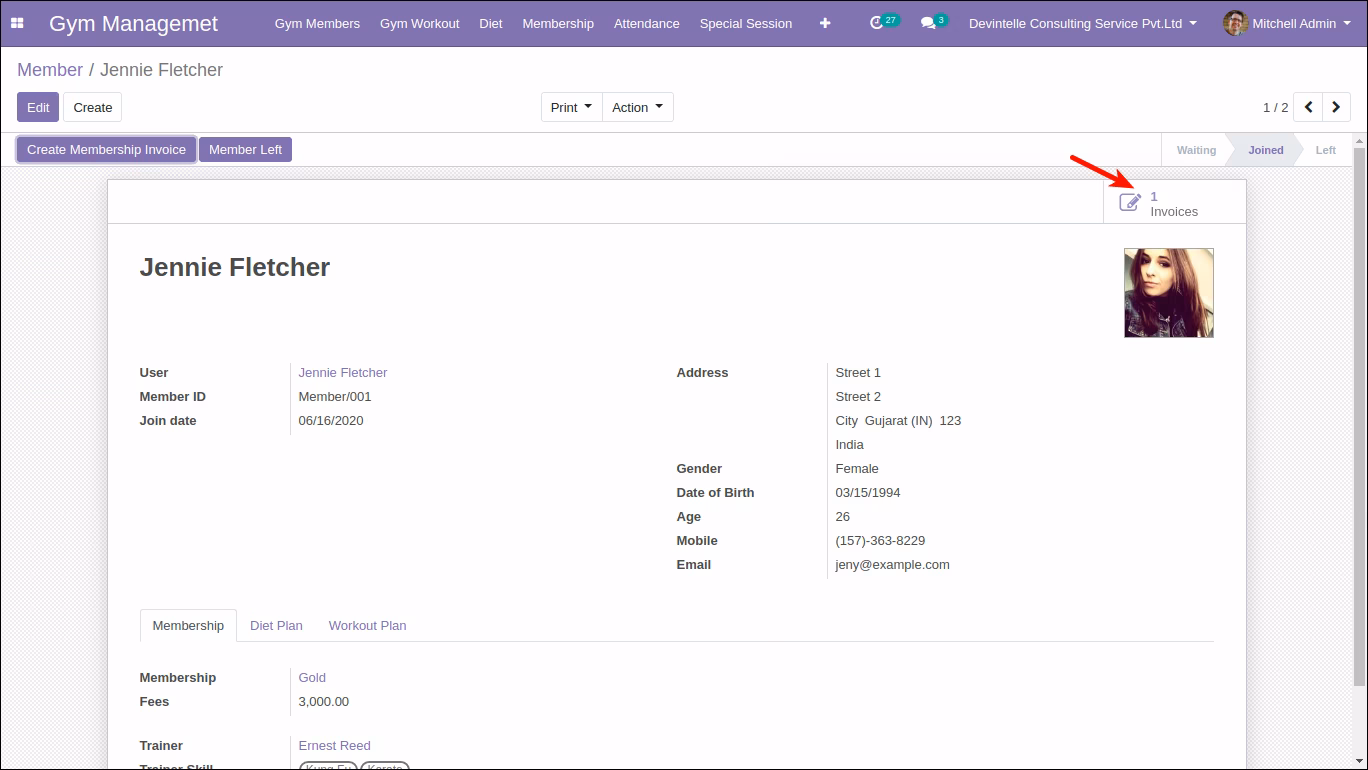
Task: Expand the Action dropdown
Action: (x=638, y=107)
